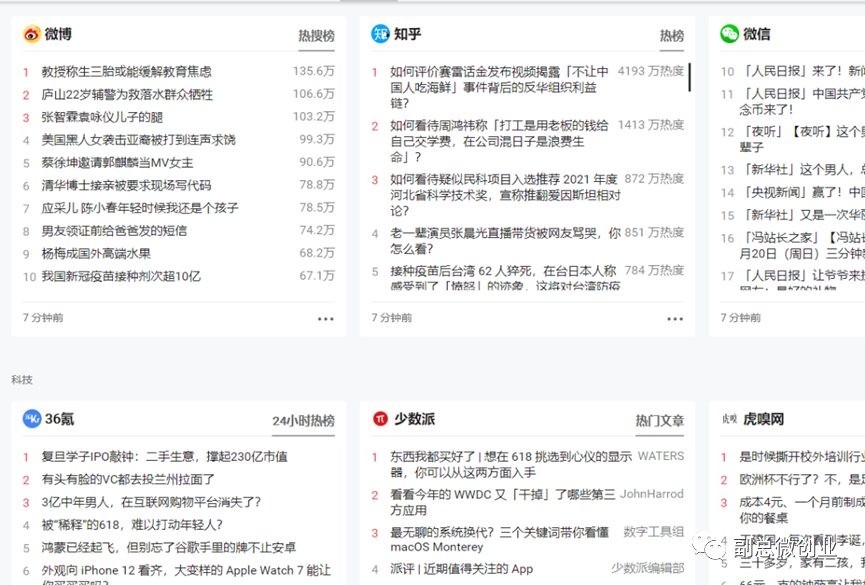Select the 热榜 tab on Zhihu card
This screenshot has height=585, width=865.
pyautogui.click(x=672, y=36)
